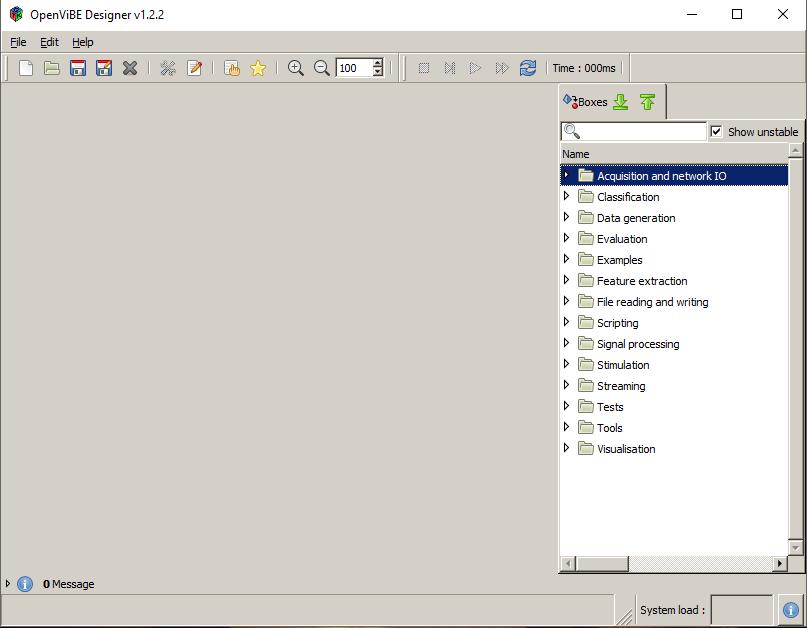
Task: Decrease zoom with the spinner down arrow
Action: (x=378, y=73)
